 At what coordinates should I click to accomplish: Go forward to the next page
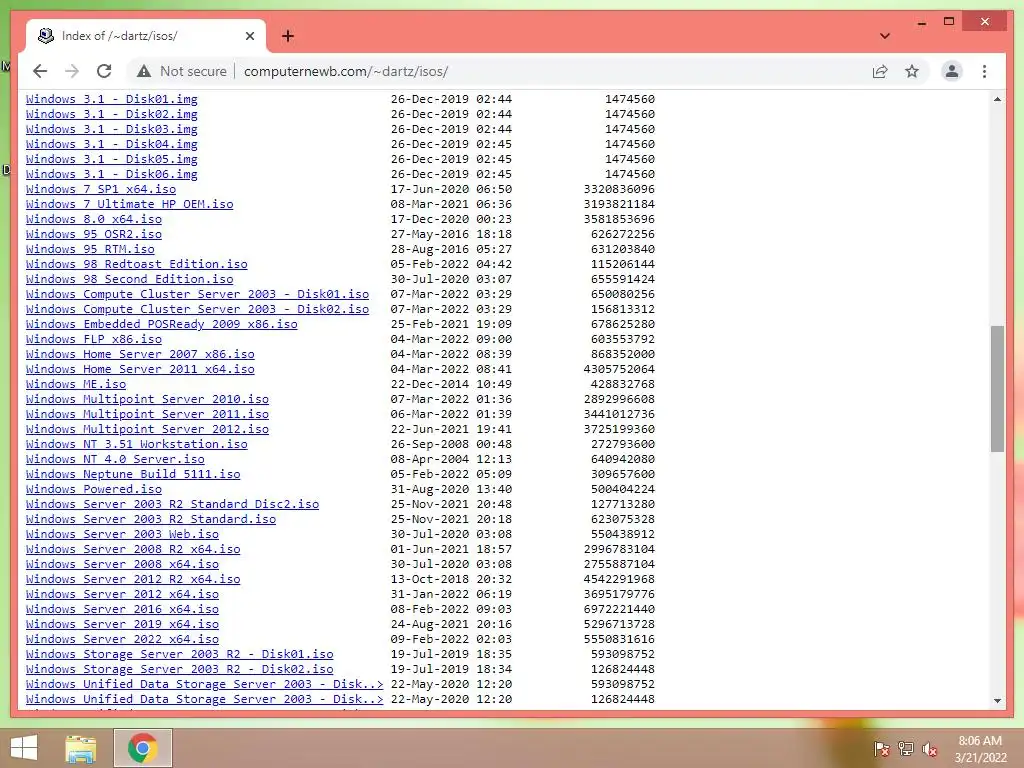click(72, 71)
